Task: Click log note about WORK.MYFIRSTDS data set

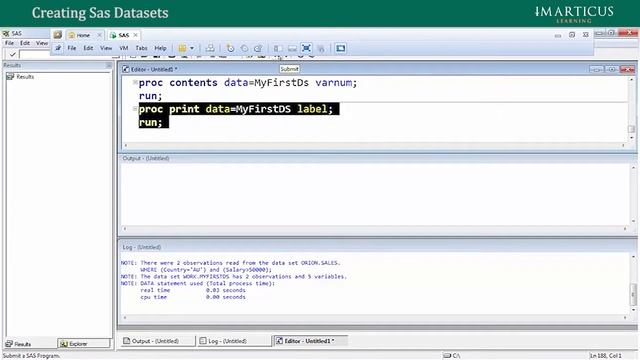Action: [x=233, y=276]
